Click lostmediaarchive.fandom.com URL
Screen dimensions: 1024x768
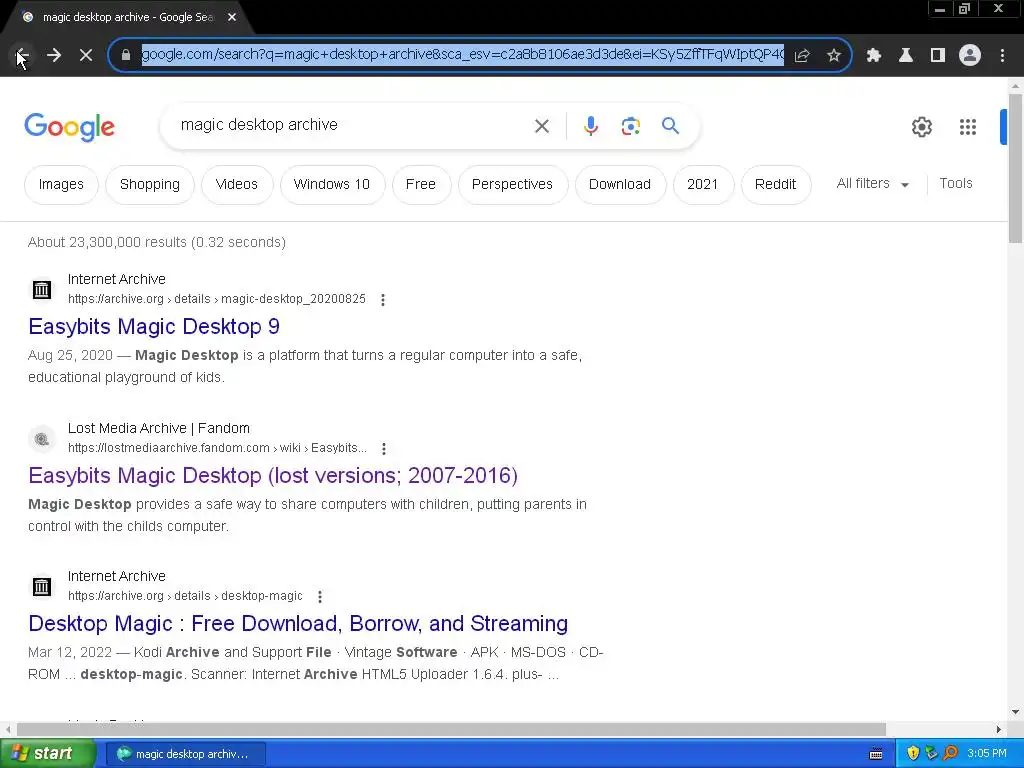pos(217,448)
